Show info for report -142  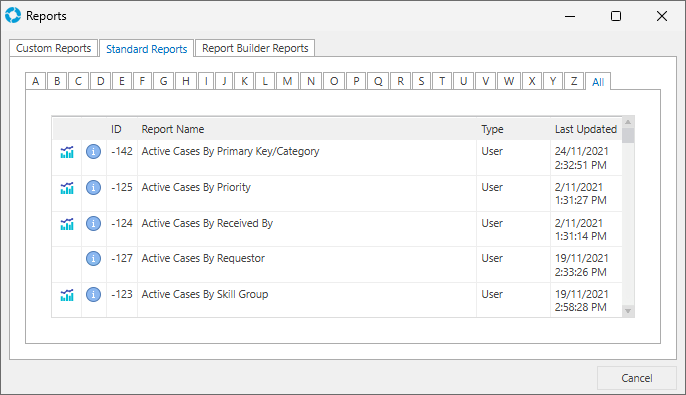[93, 152]
